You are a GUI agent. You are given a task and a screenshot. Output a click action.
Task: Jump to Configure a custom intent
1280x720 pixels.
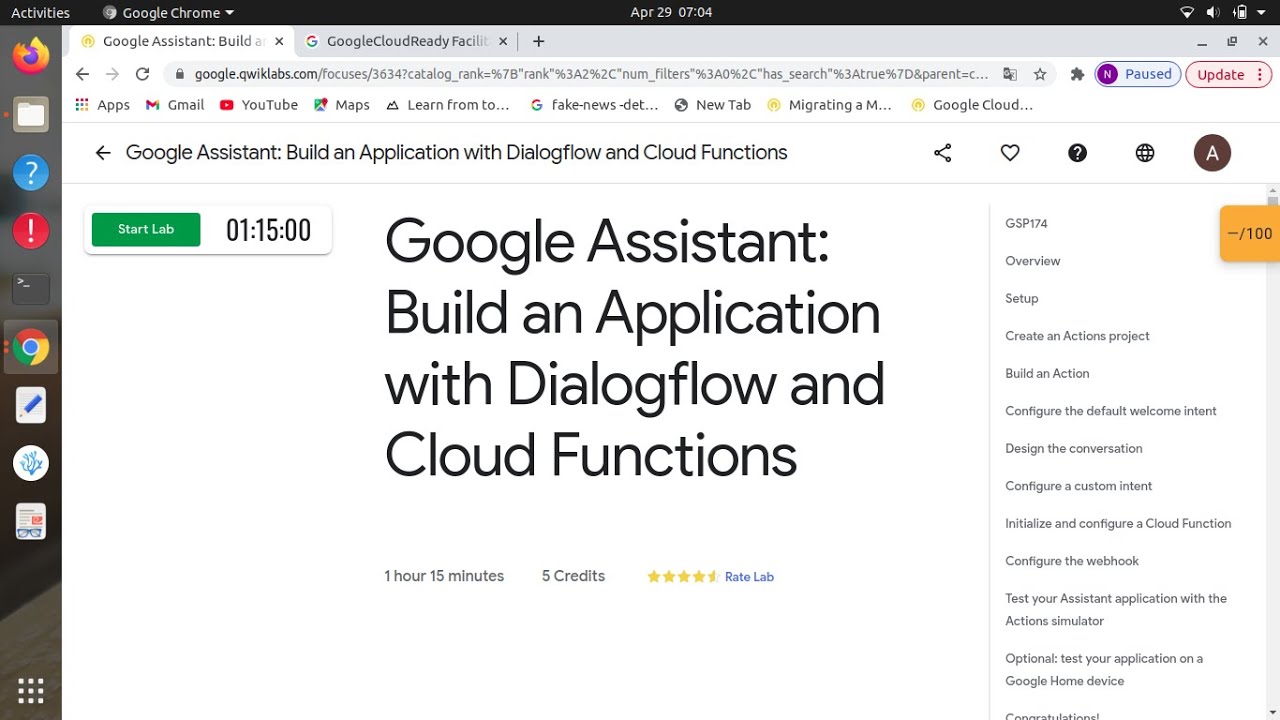[1078, 486]
